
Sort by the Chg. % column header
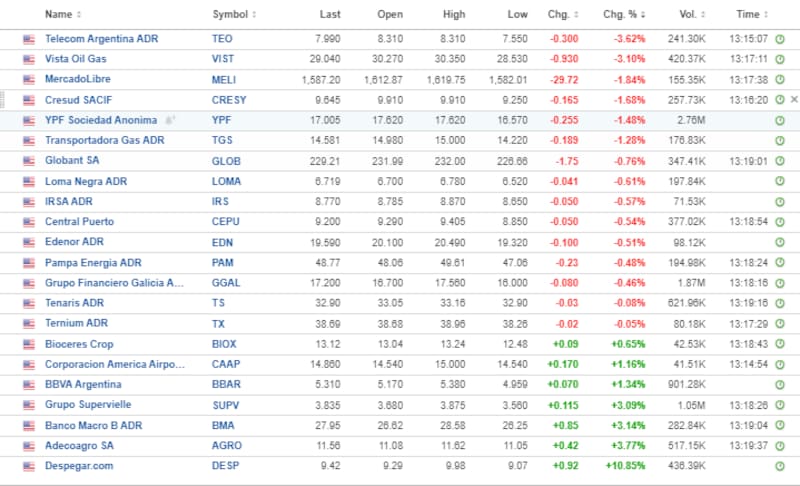pyautogui.click(x=624, y=15)
